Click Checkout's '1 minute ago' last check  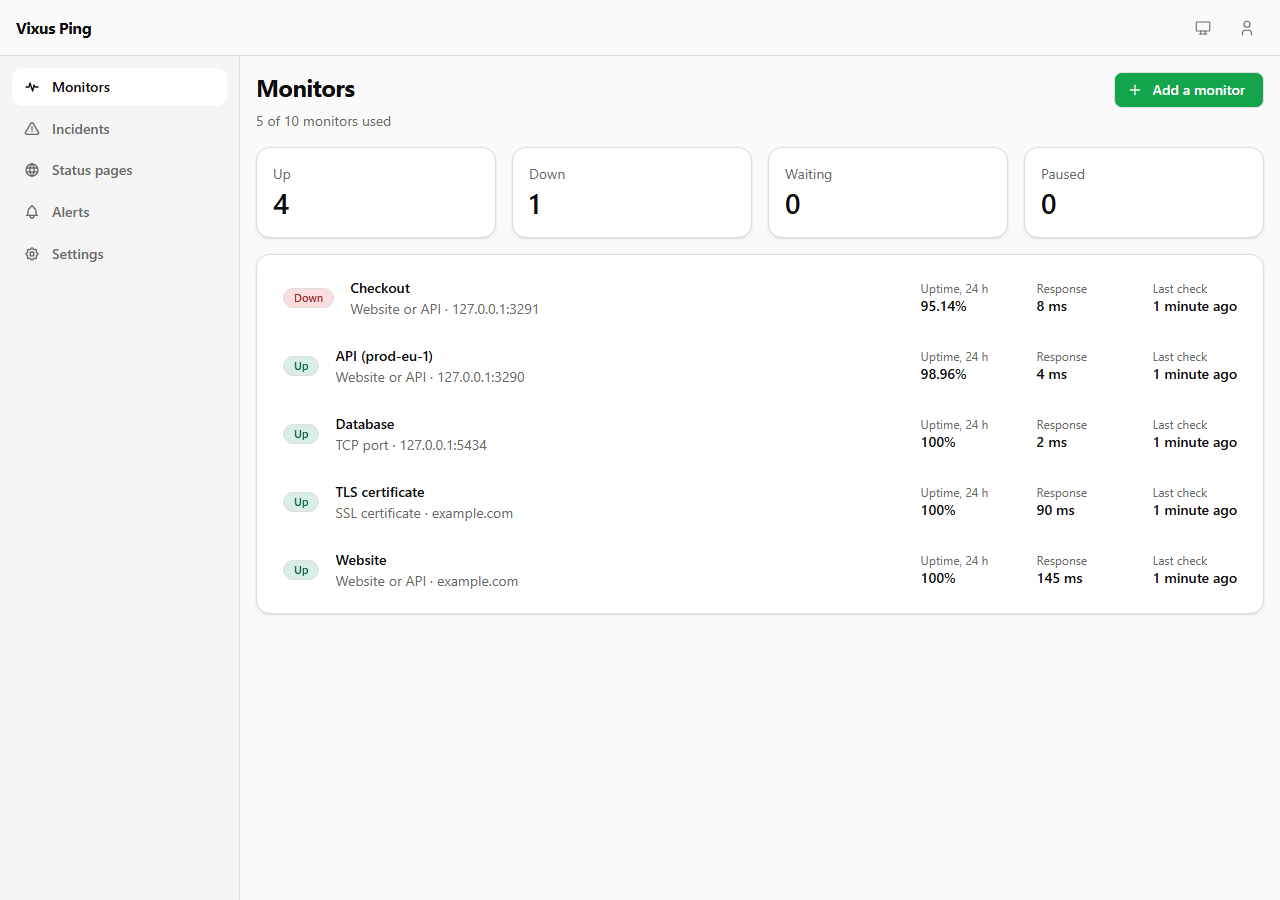click(1195, 306)
